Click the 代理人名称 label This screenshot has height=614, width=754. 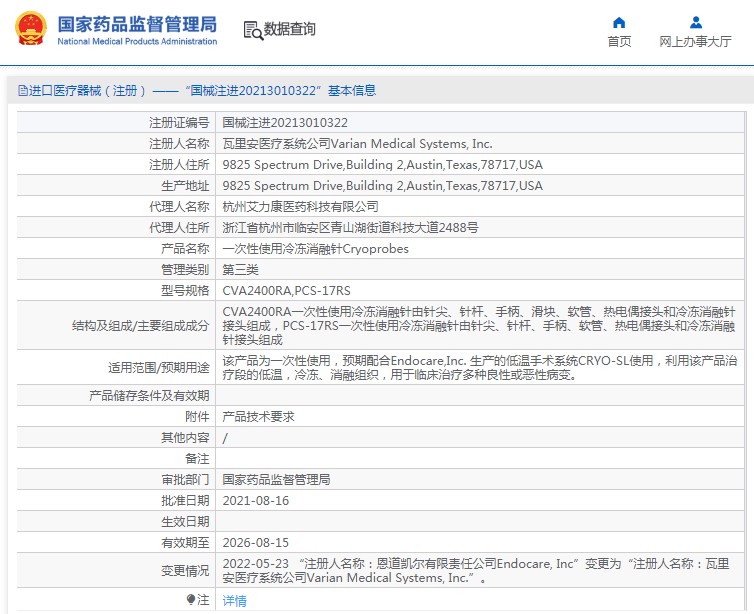pyautogui.click(x=179, y=207)
